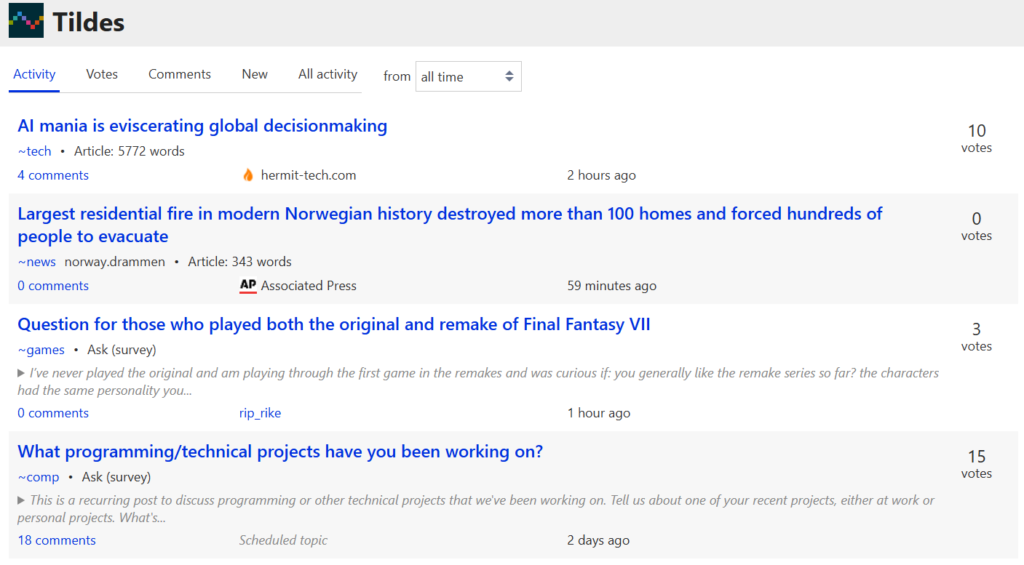Viewport: 1024px width, 565px height.
Task: Go to the ~tech group
Action: [35, 151]
